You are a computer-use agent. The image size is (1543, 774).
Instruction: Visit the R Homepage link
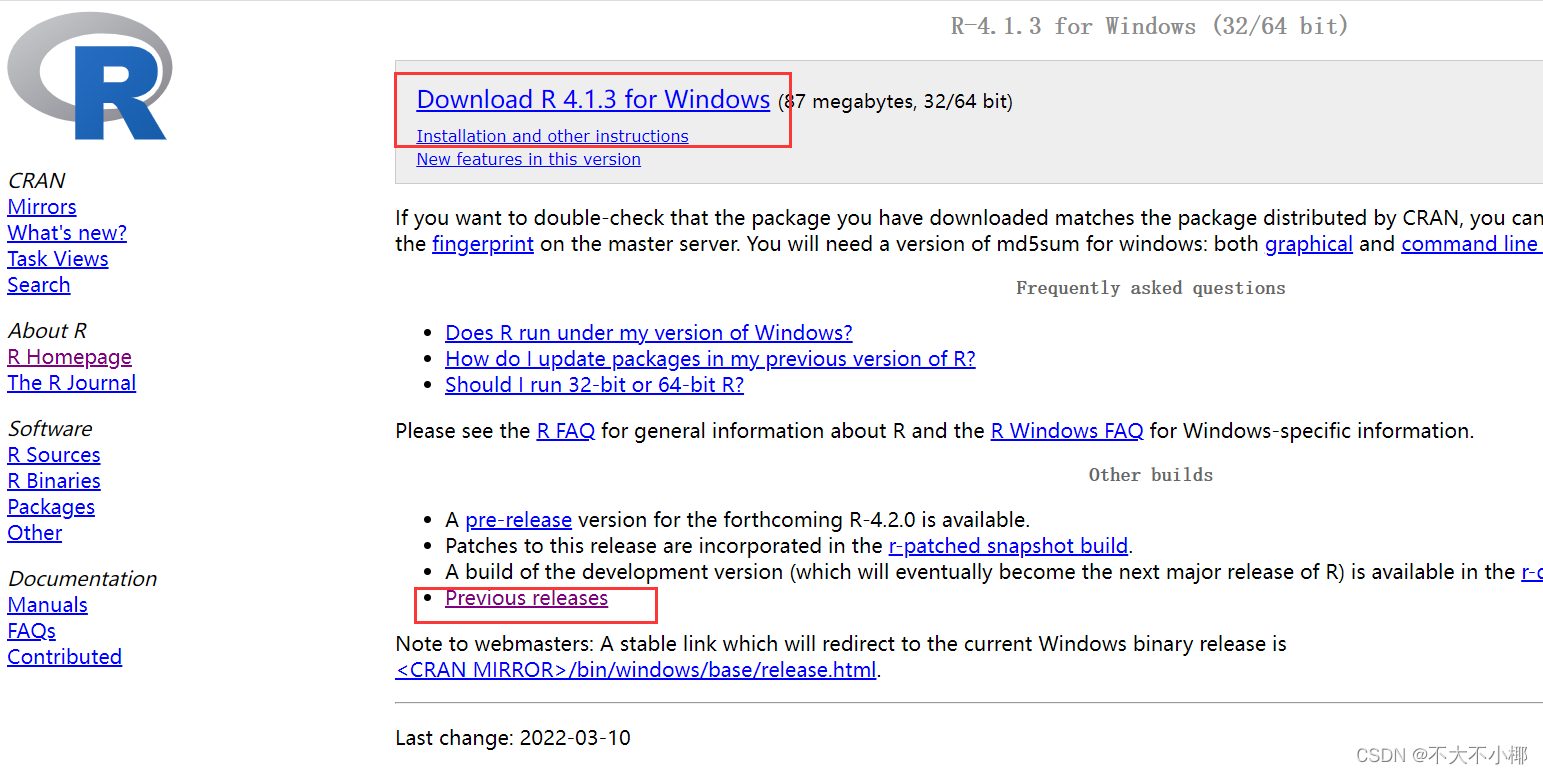tap(70, 357)
